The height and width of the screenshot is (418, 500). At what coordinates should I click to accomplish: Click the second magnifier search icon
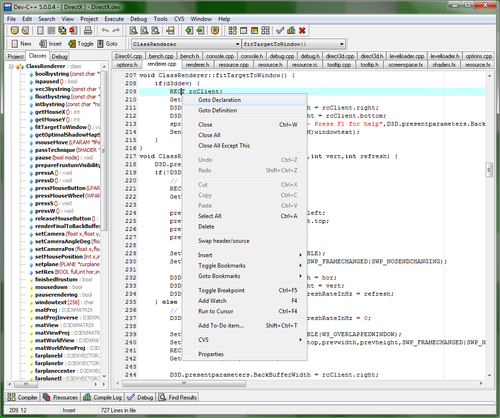tap(144, 31)
